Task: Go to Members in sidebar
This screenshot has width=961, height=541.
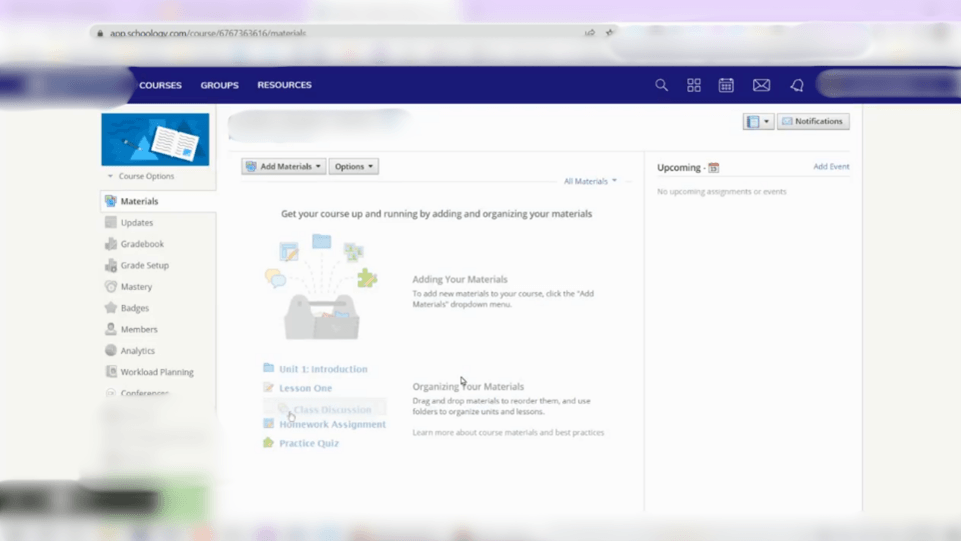Action: 139,330
